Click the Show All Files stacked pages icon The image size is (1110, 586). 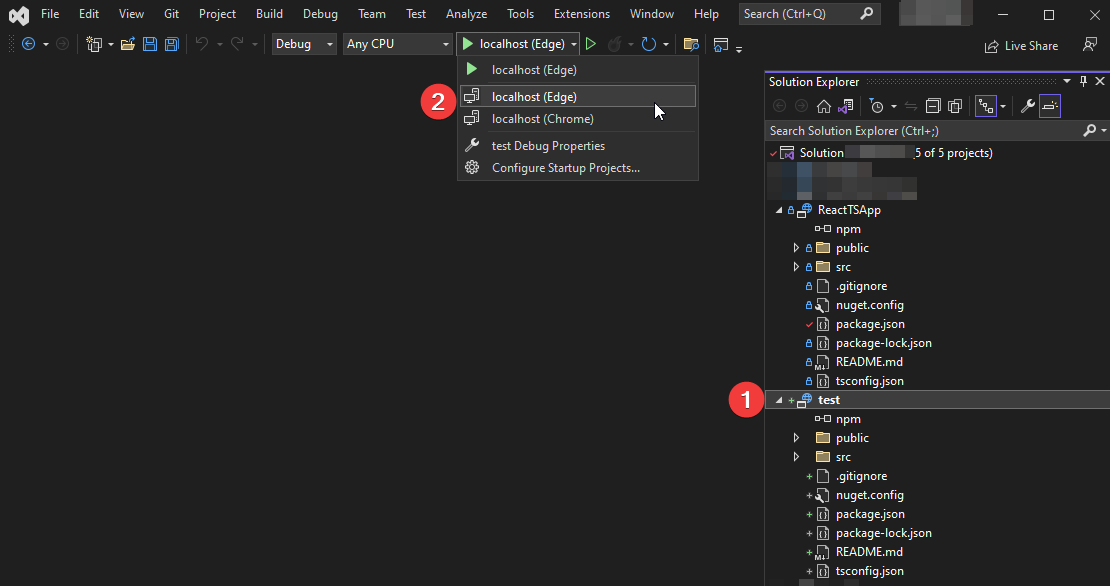(x=955, y=106)
